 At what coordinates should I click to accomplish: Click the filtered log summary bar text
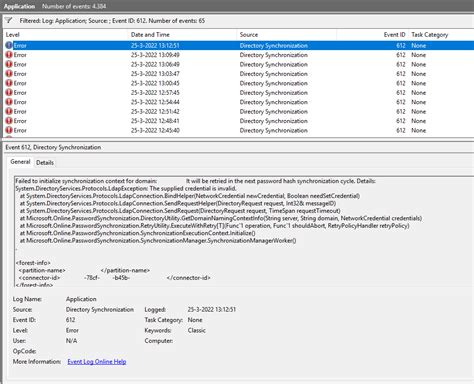112,21
